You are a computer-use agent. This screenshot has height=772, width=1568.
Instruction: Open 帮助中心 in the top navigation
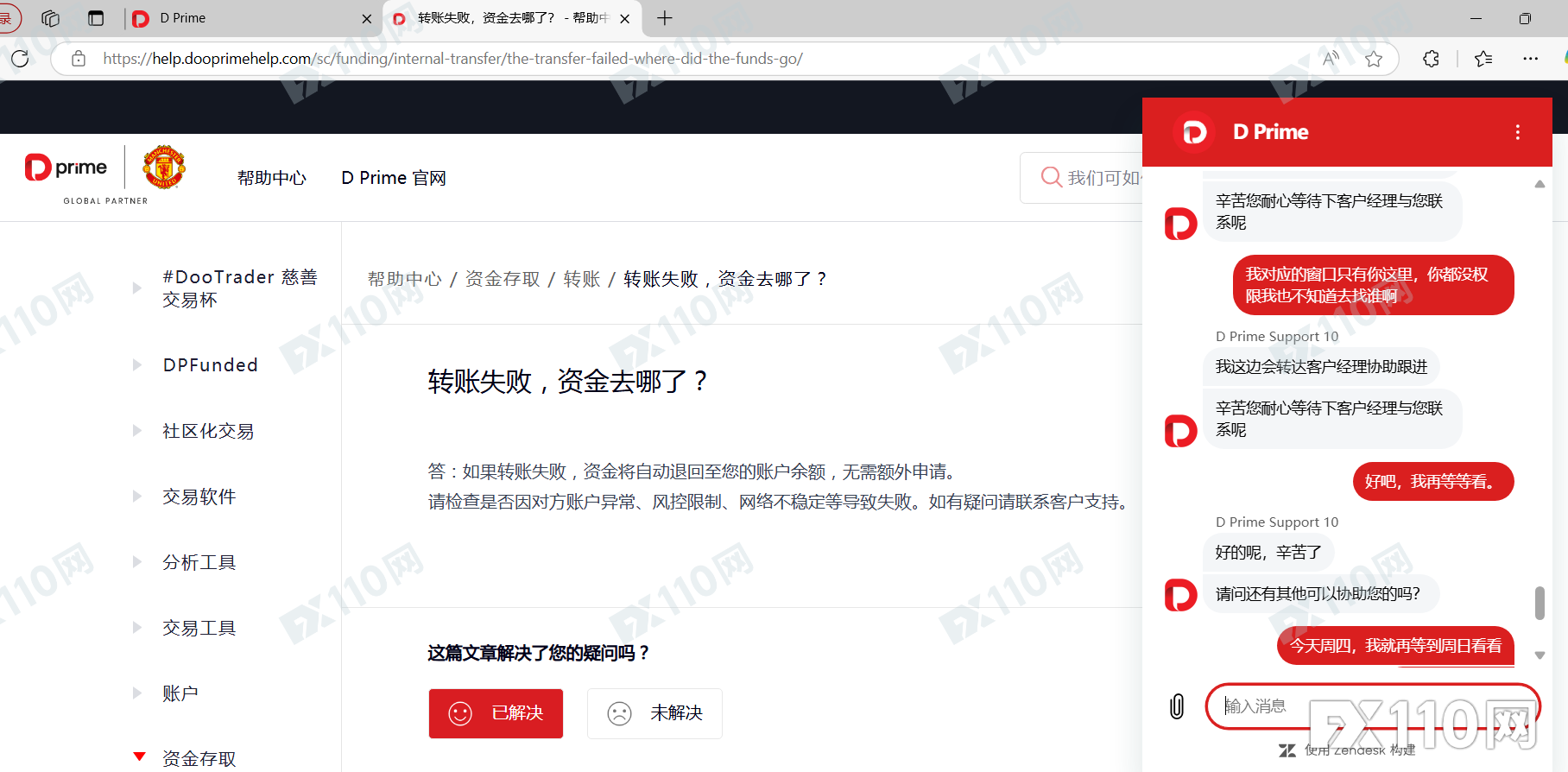(272, 178)
